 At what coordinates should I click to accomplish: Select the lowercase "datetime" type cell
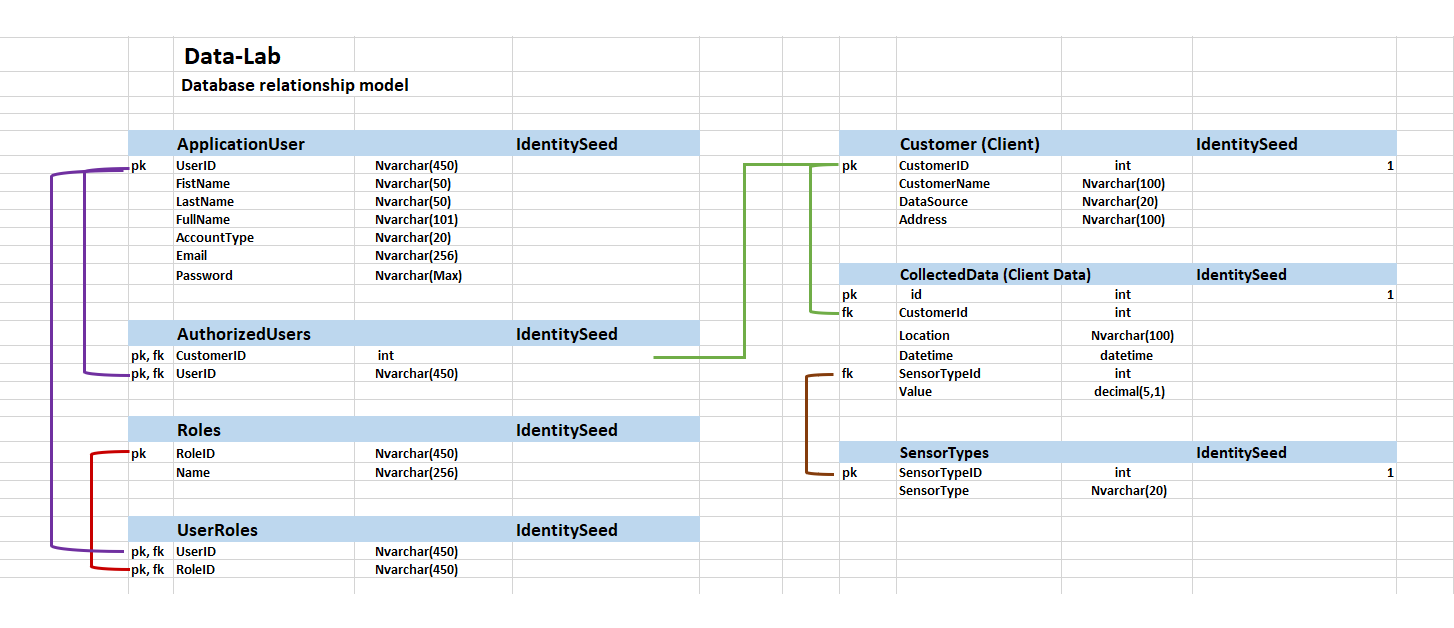[1127, 356]
